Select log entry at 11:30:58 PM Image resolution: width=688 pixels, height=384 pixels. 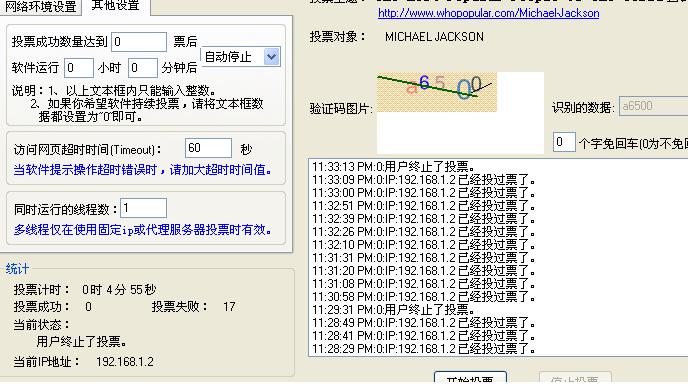point(424,297)
